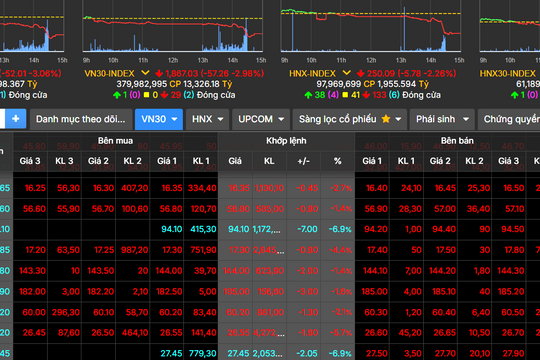
Task: Click the HNX volume 97,969,699 CP text
Action: pyautogui.click(x=346, y=84)
